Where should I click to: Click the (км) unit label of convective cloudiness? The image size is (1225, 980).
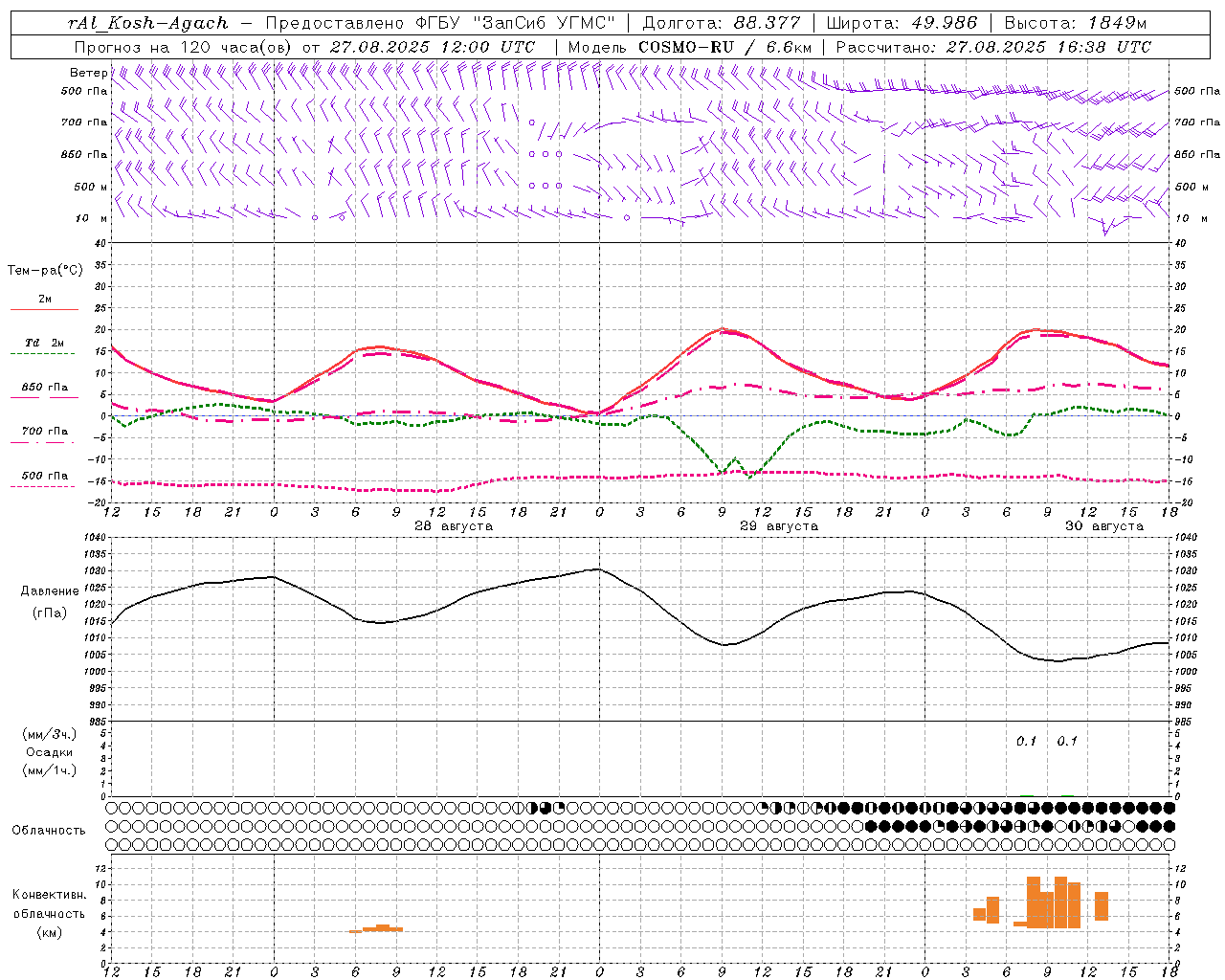point(49,932)
